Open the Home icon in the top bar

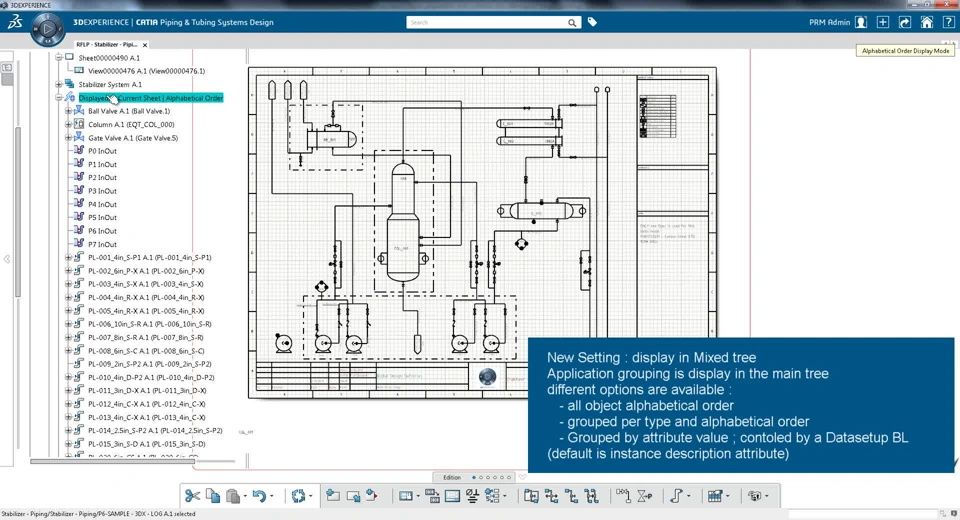927,22
